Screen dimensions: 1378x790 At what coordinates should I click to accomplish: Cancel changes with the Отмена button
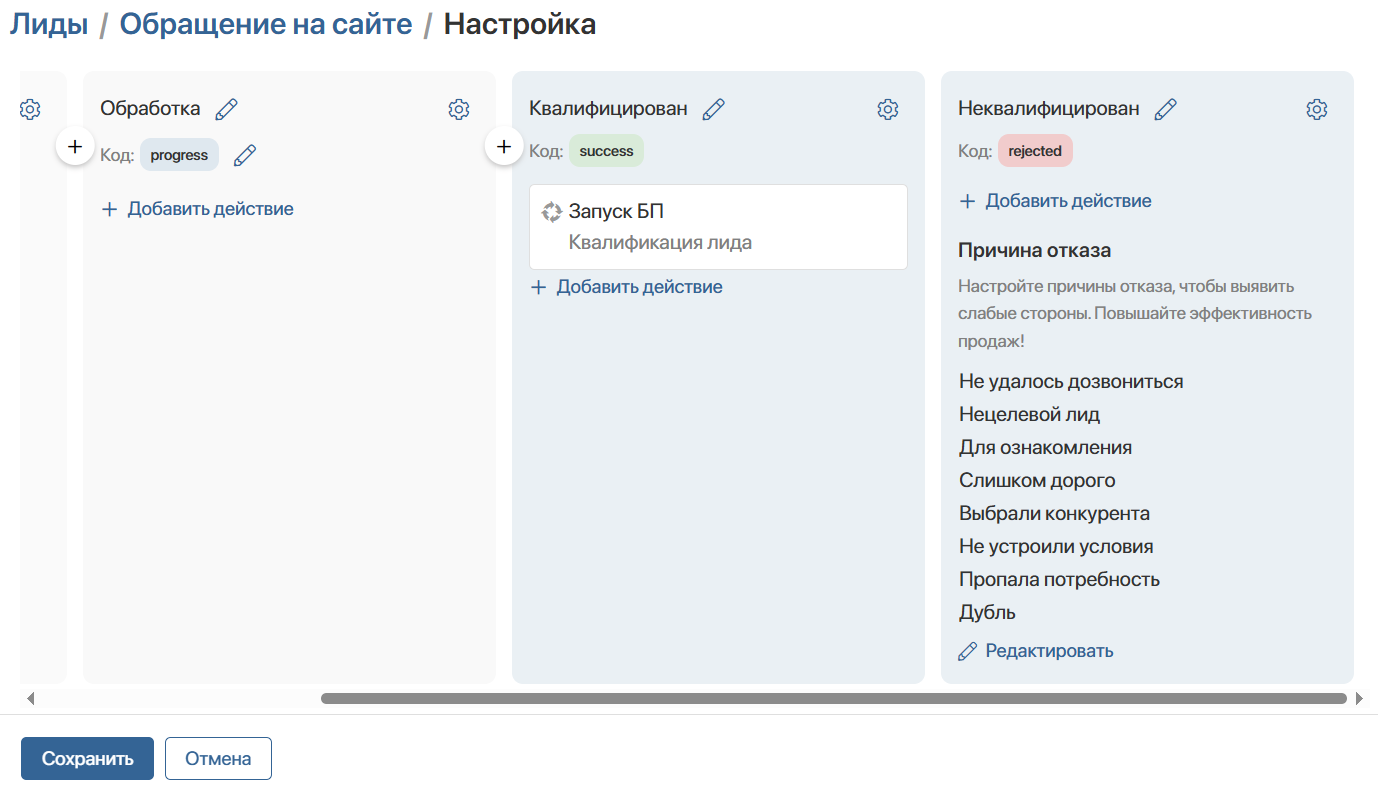218,759
